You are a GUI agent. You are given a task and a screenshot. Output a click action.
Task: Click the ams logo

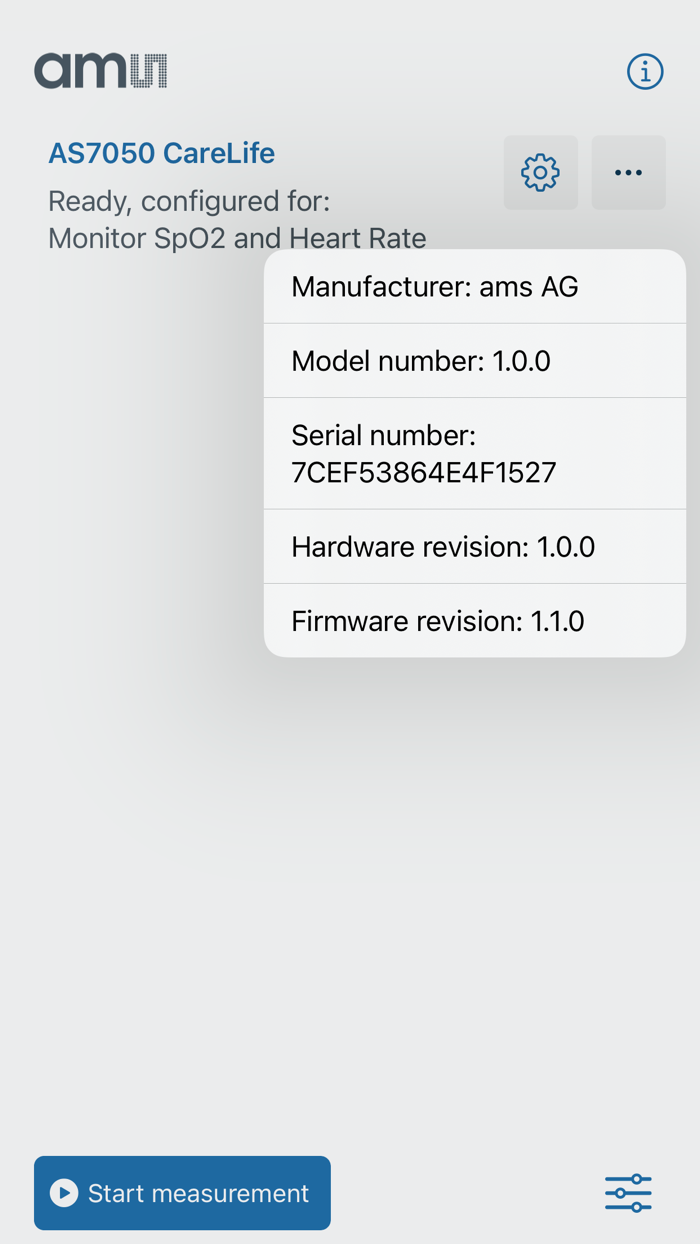coord(101,71)
